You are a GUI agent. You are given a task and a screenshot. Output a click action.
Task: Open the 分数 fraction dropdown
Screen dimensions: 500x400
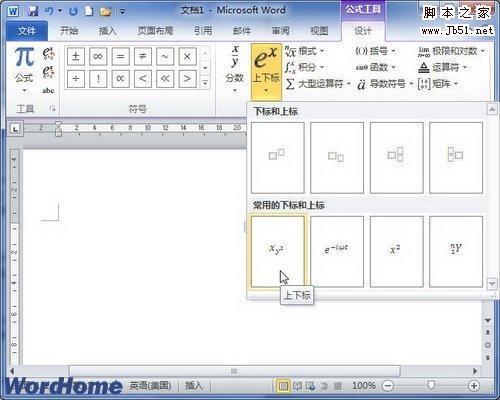[x=234, y=69]
